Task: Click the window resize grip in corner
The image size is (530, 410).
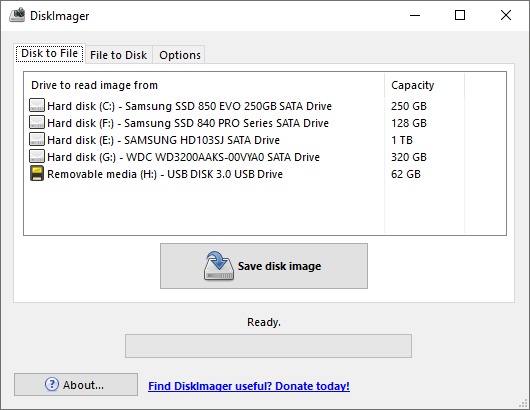Action: [x=524, y=404]
